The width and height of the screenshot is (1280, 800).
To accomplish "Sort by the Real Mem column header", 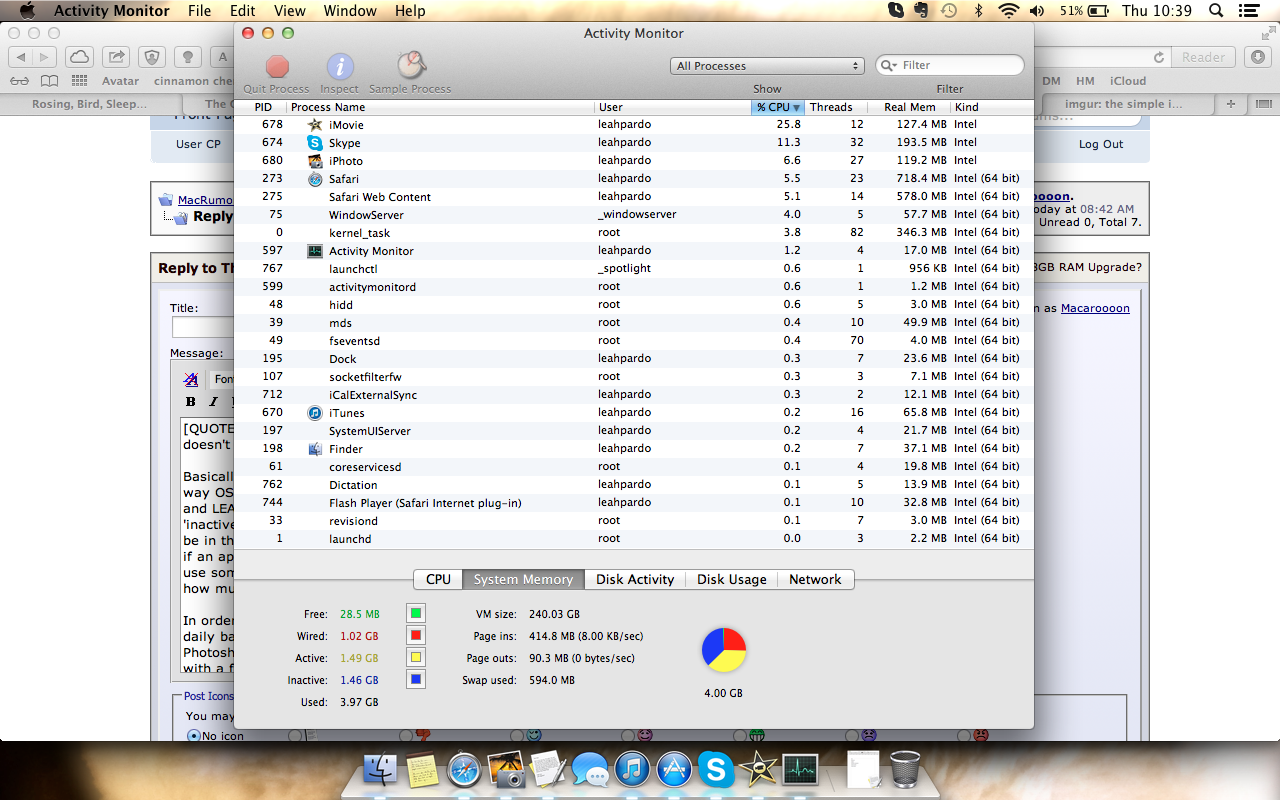I will coord(909,107).
